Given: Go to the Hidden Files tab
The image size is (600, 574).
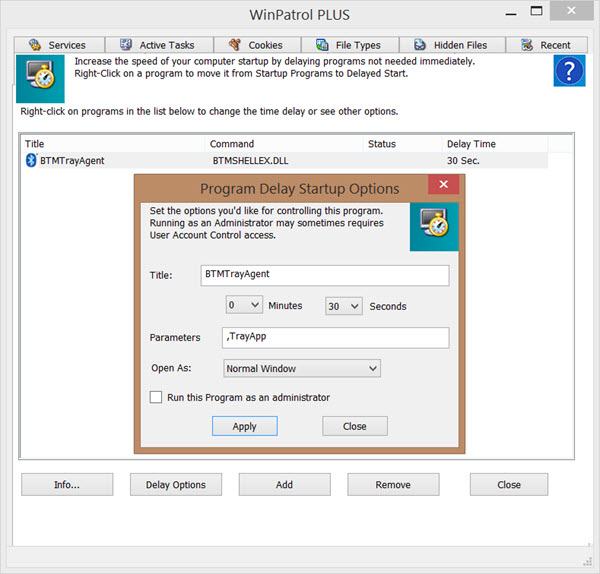Looking at the screenshot, I should [453, 45].
